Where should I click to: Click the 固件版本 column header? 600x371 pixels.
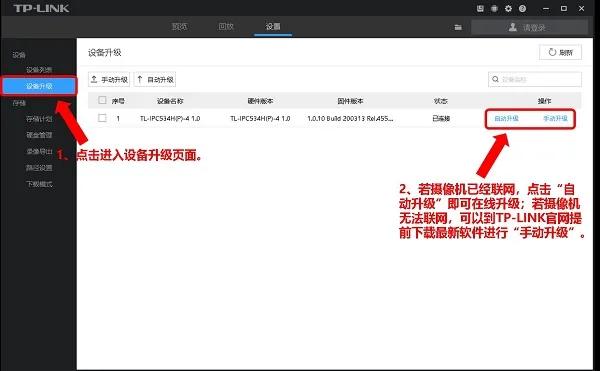pos(350,101)
